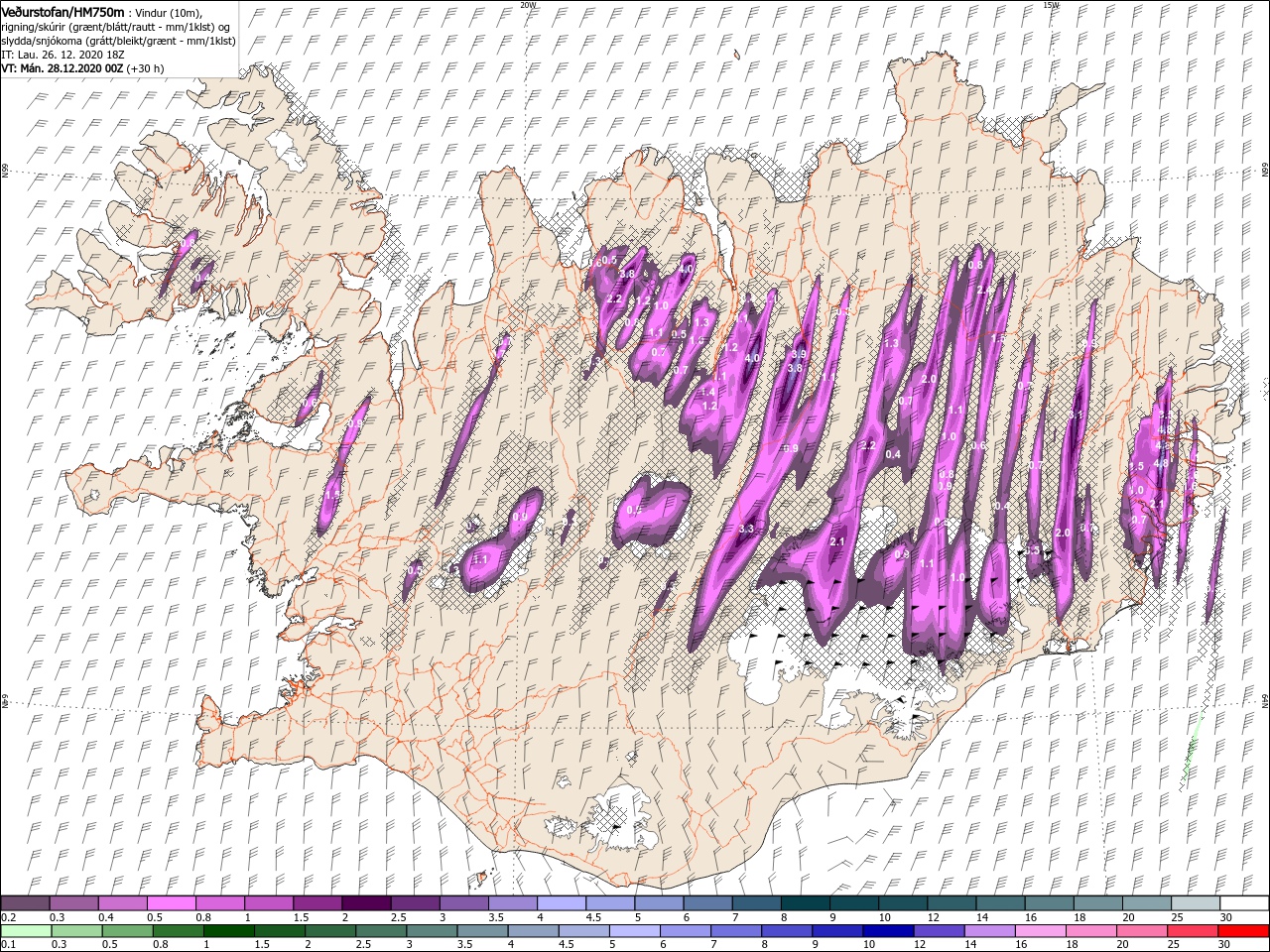The width and height of the screenshot is (1270, 952).
Task: Click the 15W longitude label at top
Action: [1052, 5]
